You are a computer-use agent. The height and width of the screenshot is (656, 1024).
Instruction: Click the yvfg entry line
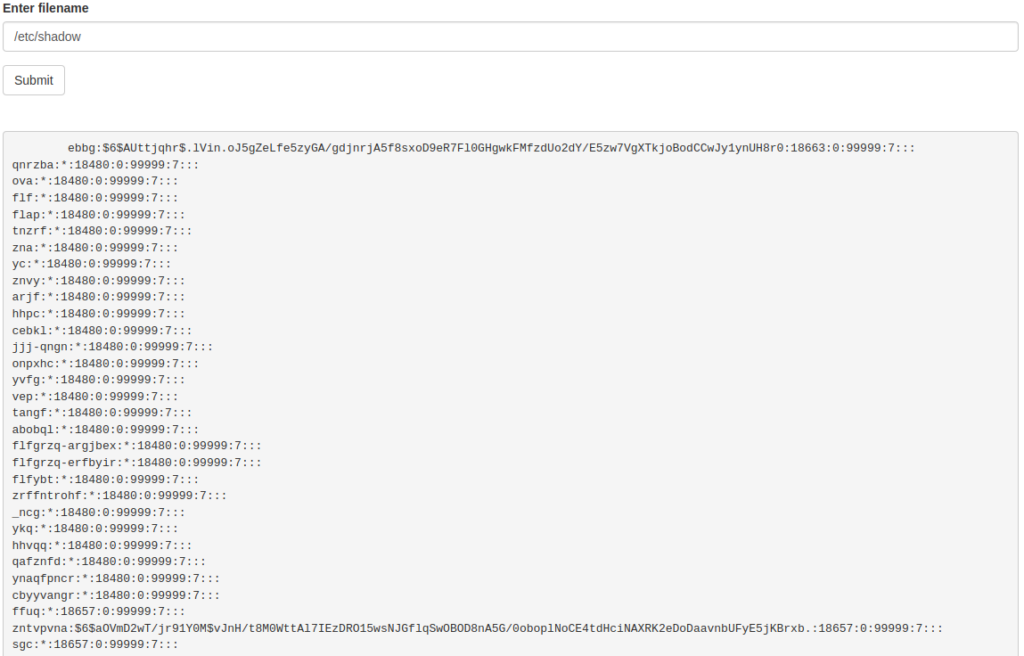(99, 380)
